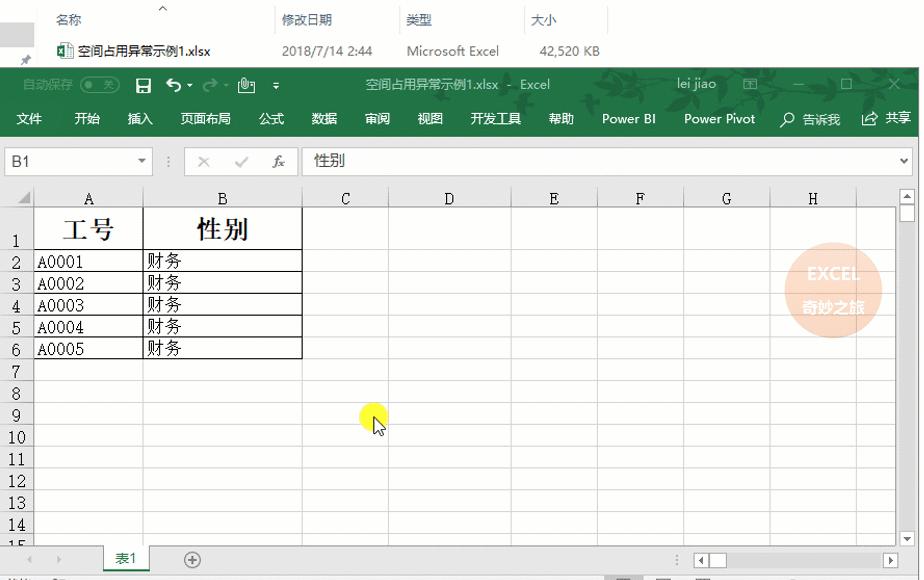Open the Power Pivot tab
Viewport: 924px width, 580px height.
[718, 118]
